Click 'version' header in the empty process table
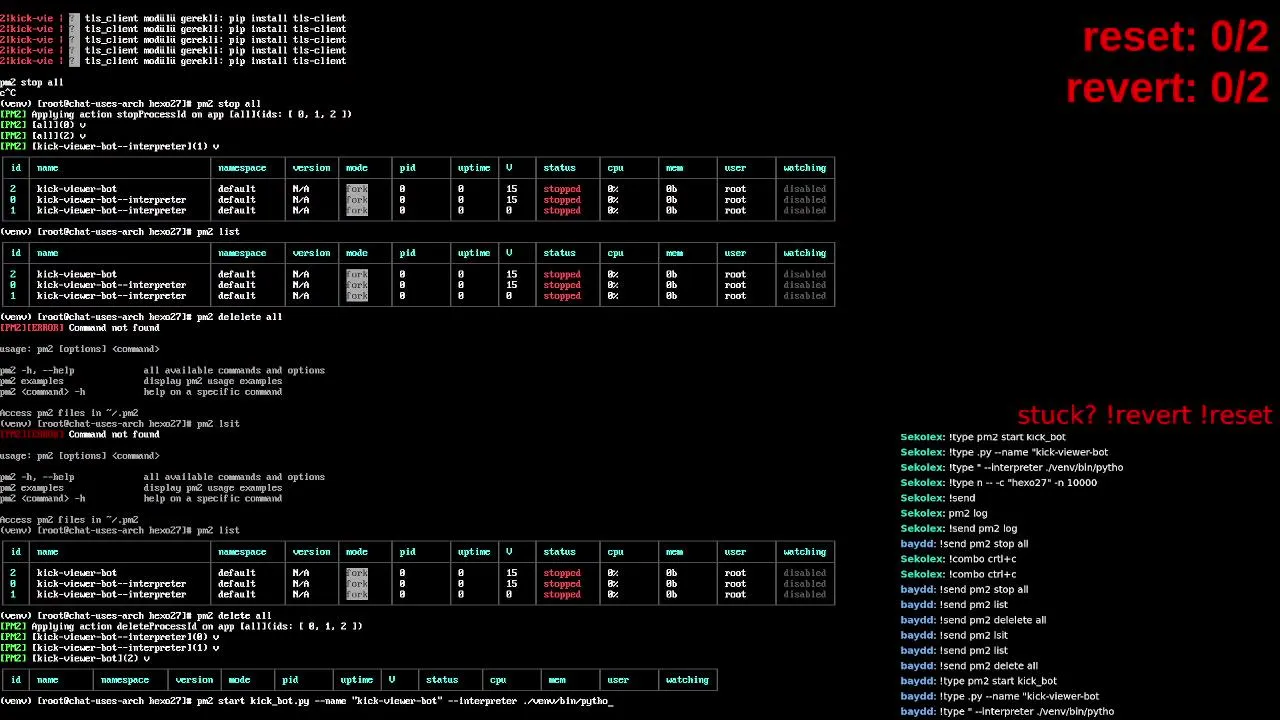The image size is (1280, 720). coord(194,680)
